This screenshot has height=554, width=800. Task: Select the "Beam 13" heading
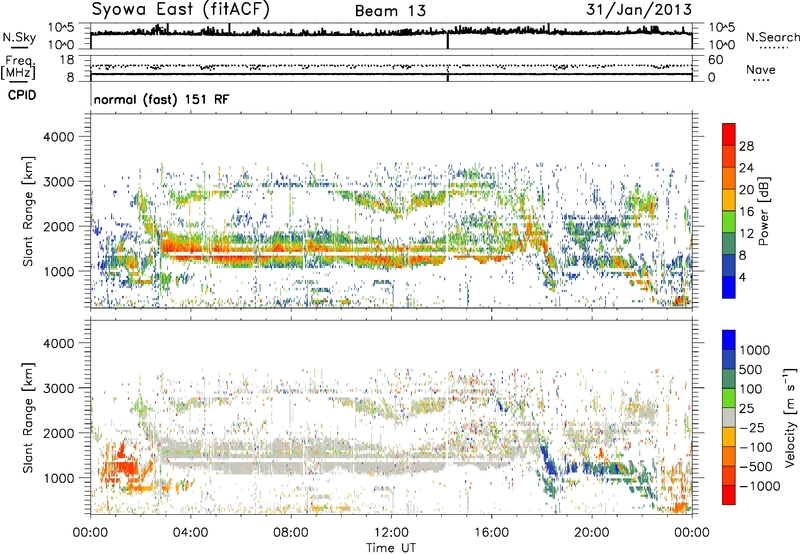[x=390, y=11]
